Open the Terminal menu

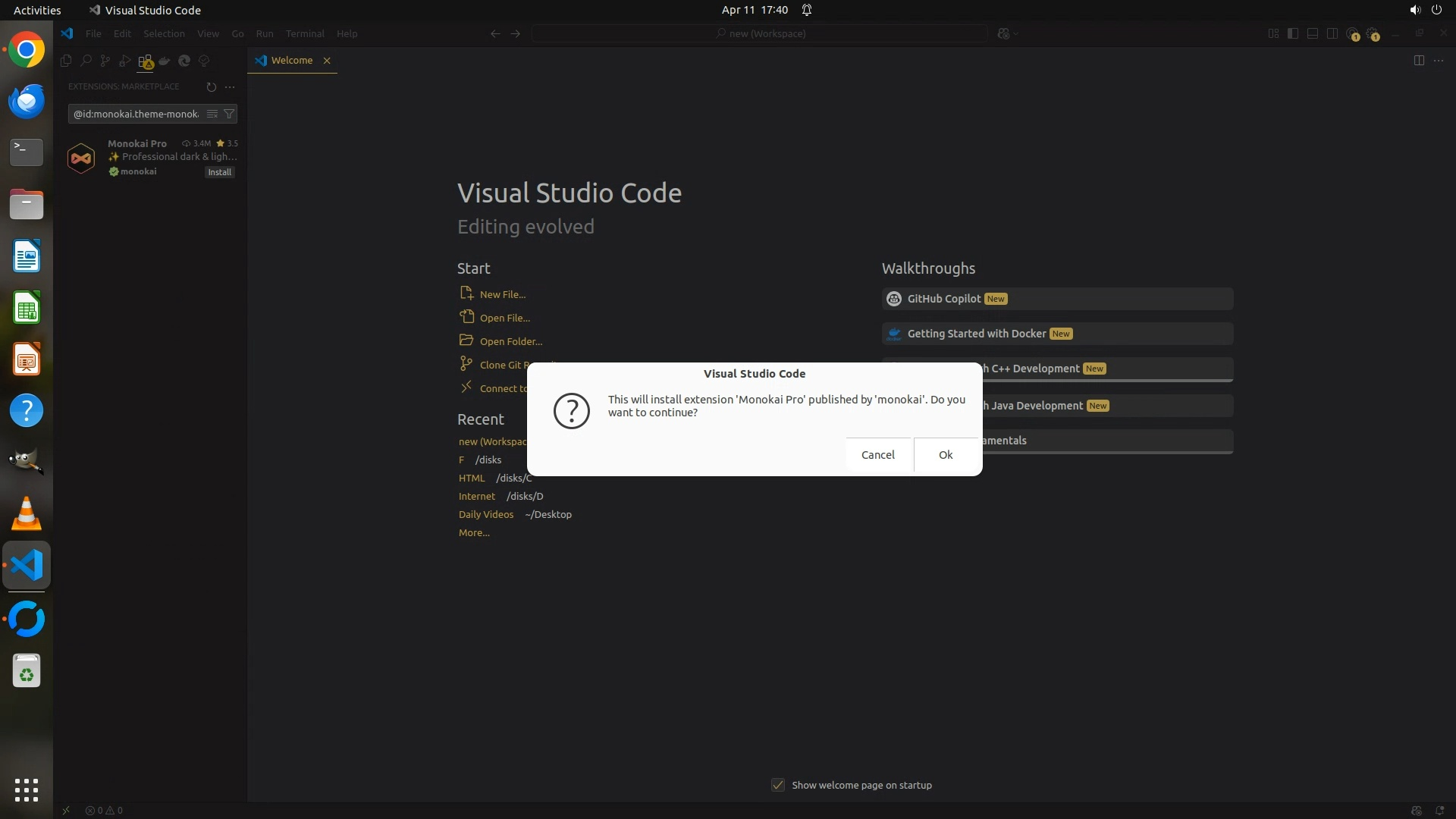point(305,33)
